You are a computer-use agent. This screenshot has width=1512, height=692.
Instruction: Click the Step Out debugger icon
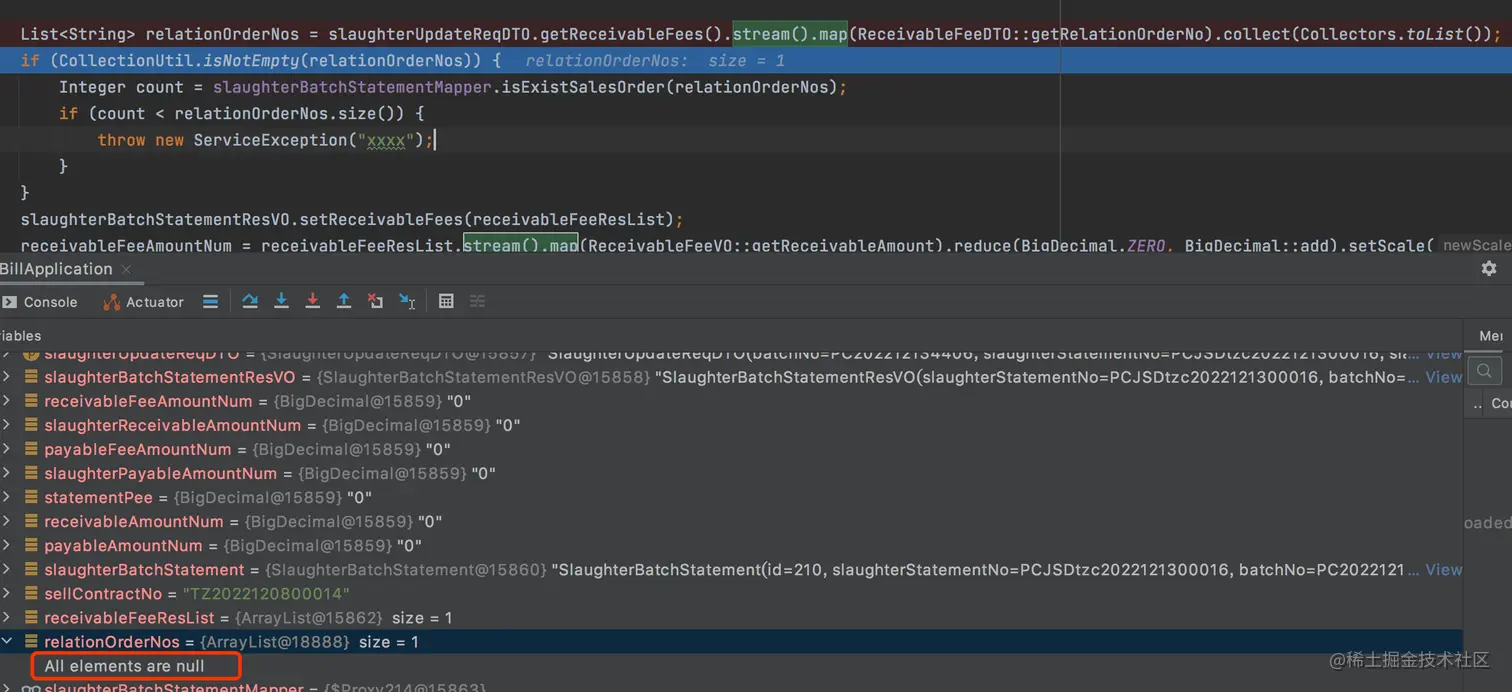point(343,301)
